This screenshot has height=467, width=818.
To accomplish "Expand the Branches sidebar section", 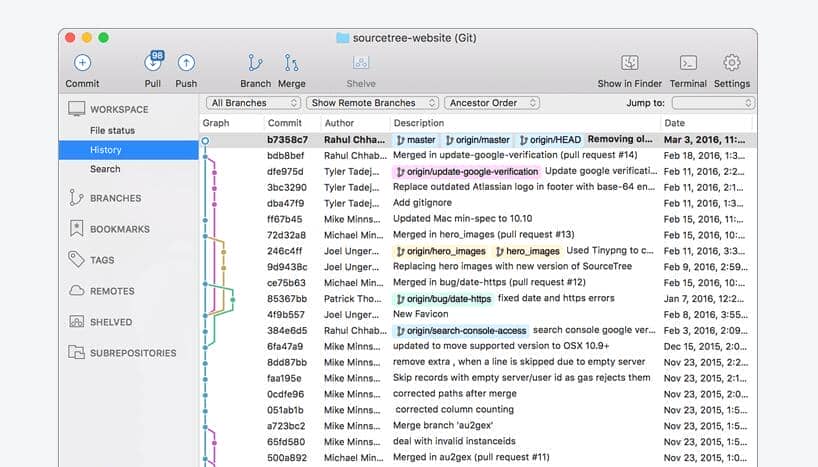I will coord(115,198).
